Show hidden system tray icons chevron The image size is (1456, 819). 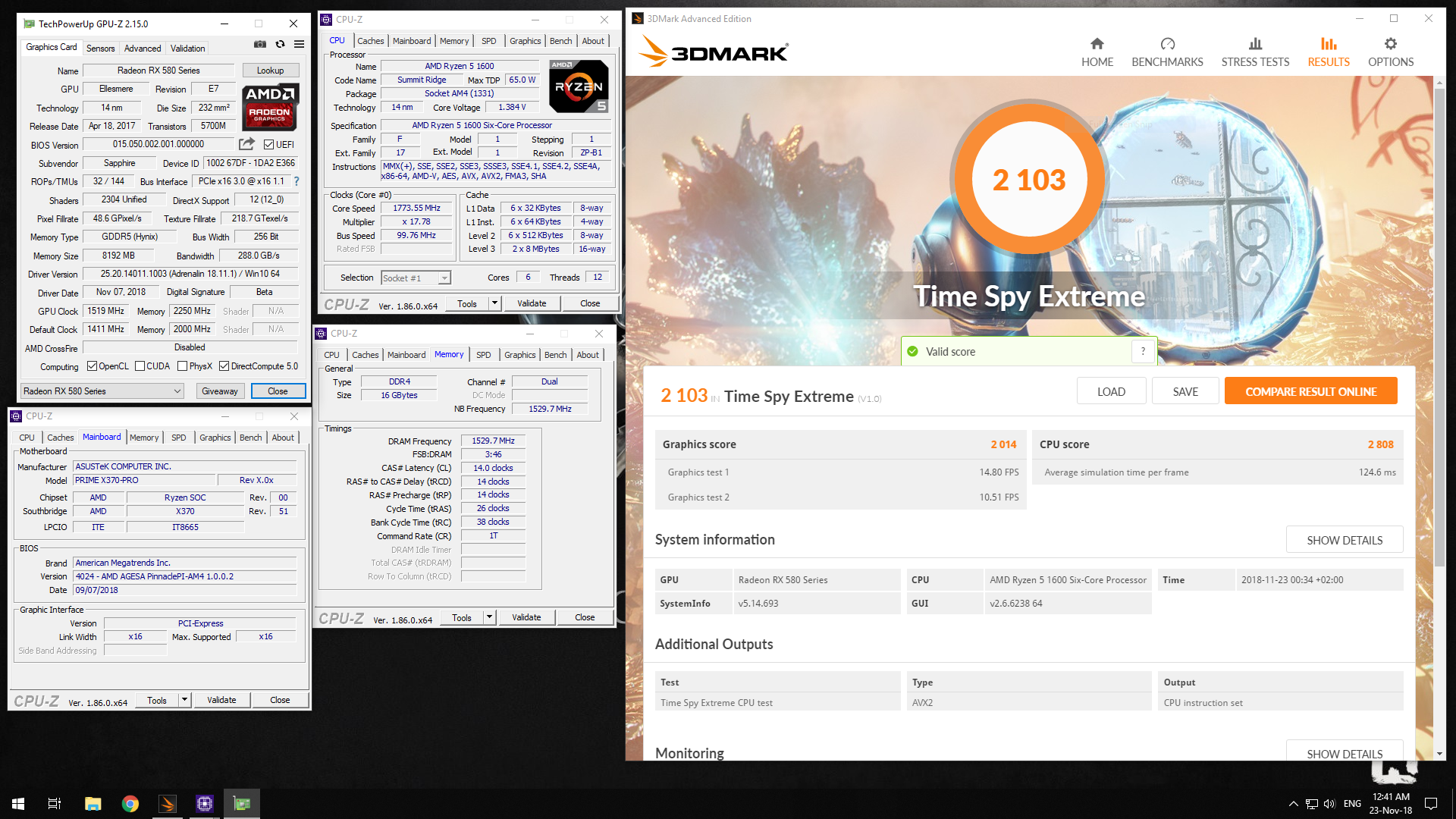coord(1293,804)
